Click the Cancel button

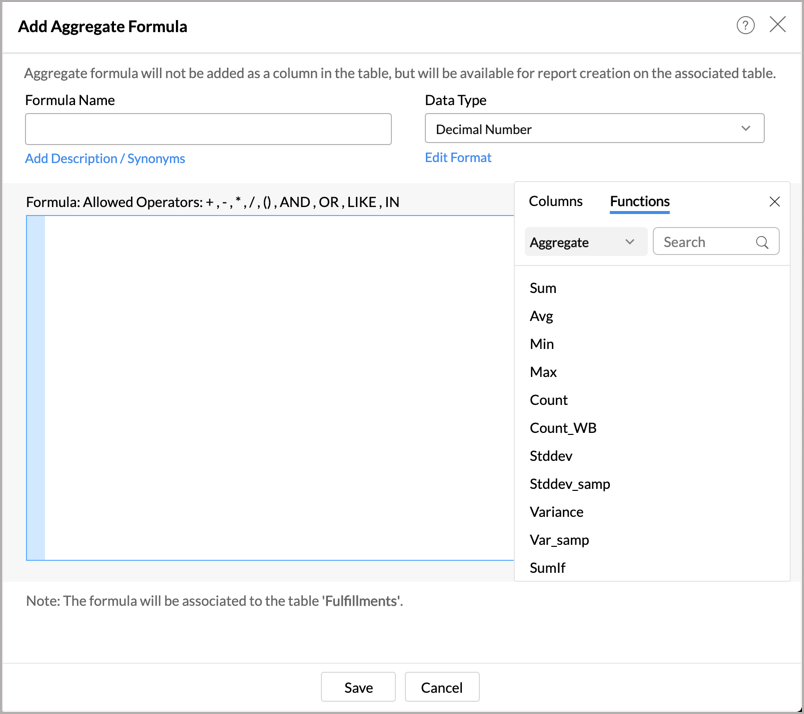[441, 687]
